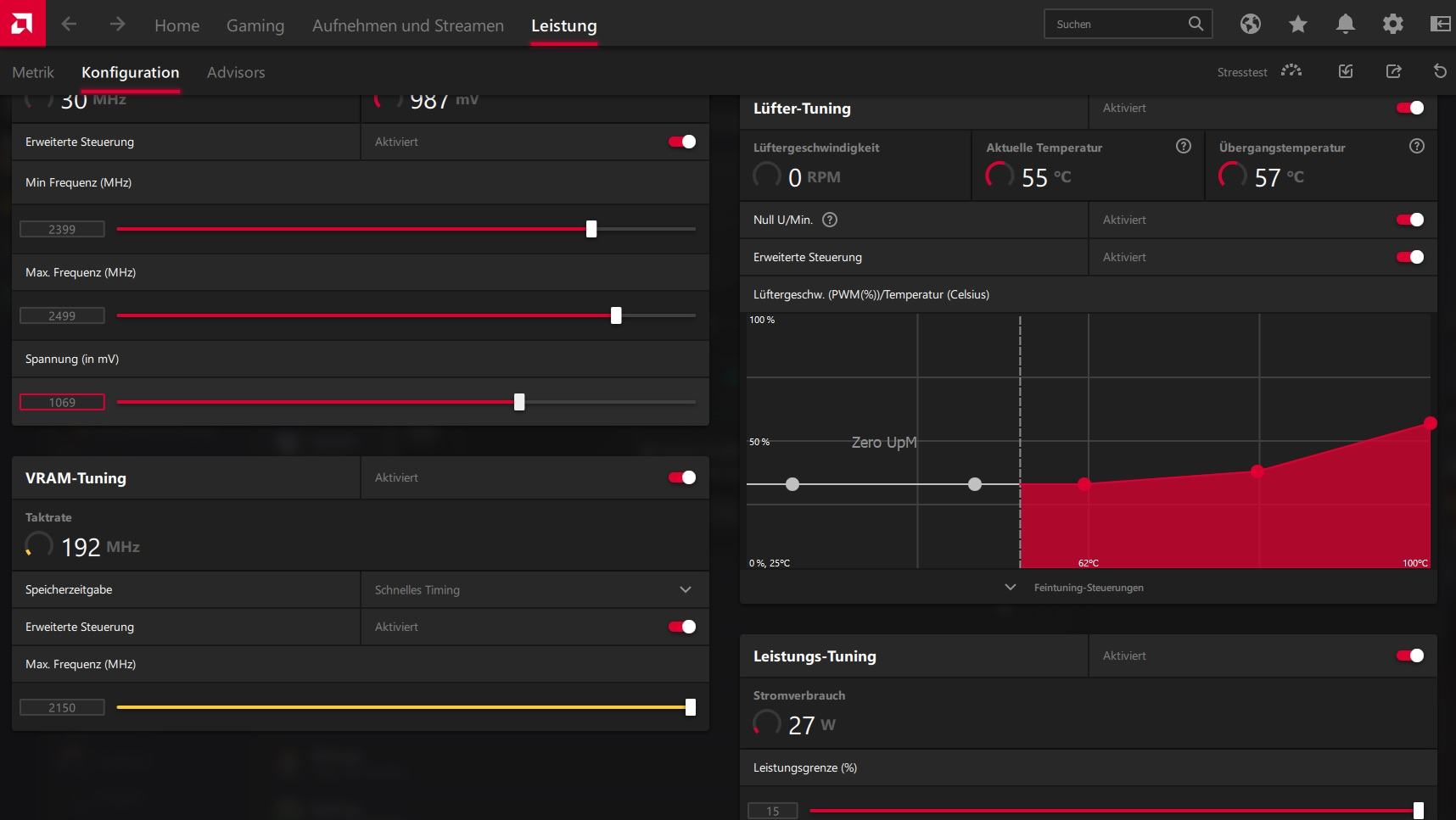Open the Speicherzeitgabe Schnelles Timing dropdown

click(535, 589)
